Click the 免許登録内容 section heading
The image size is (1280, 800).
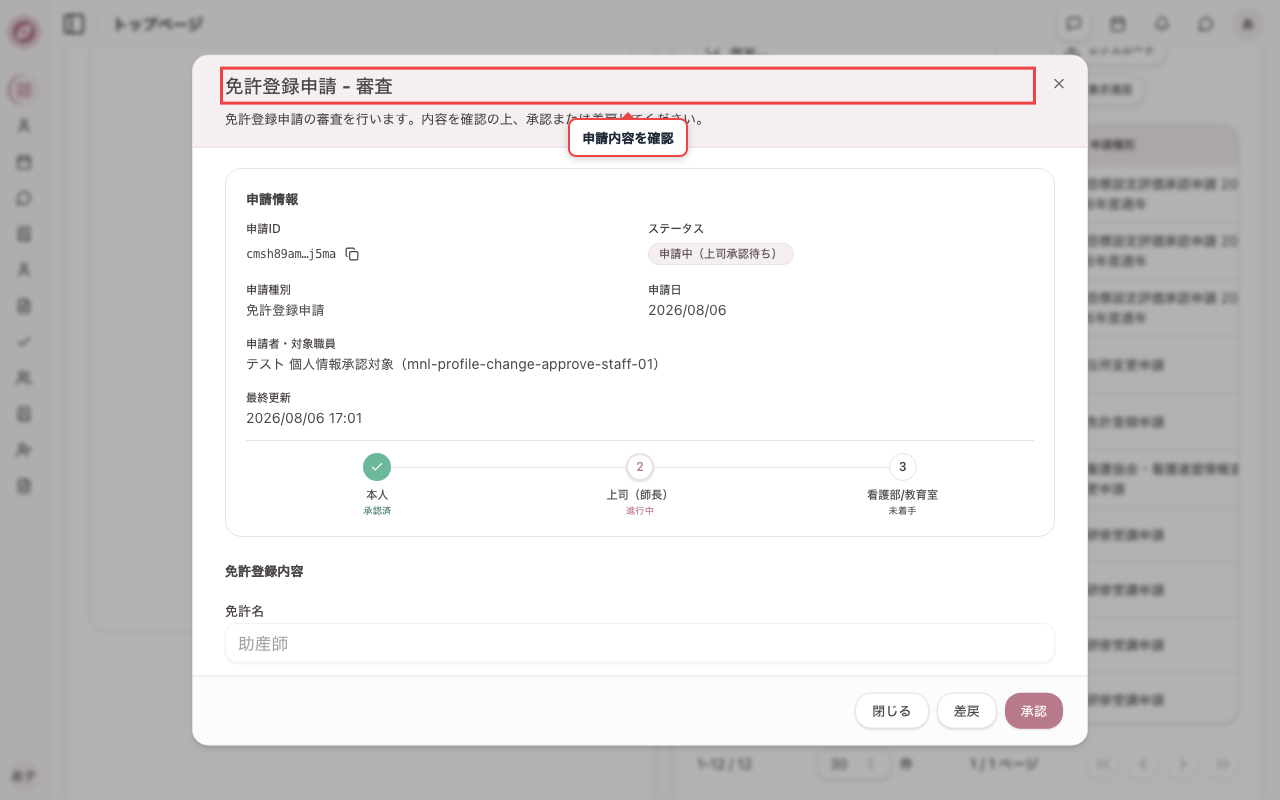(x=264, y=572)
